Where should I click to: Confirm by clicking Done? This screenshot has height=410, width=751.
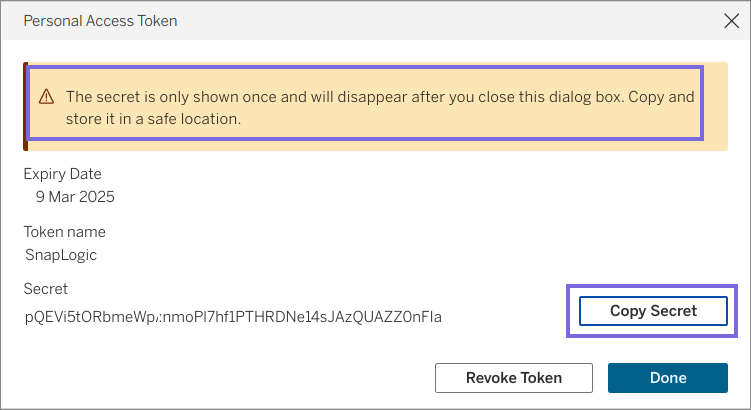[x=667, y=378]
